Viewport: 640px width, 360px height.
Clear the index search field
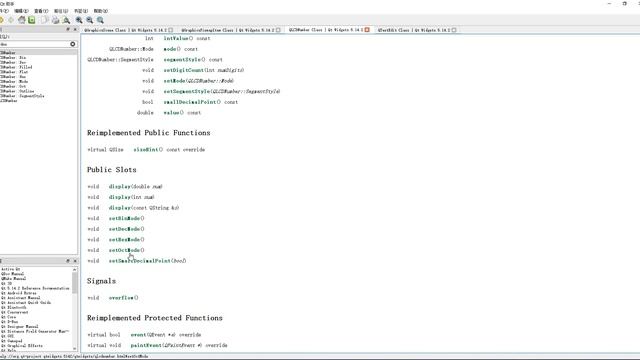[73, 44]
